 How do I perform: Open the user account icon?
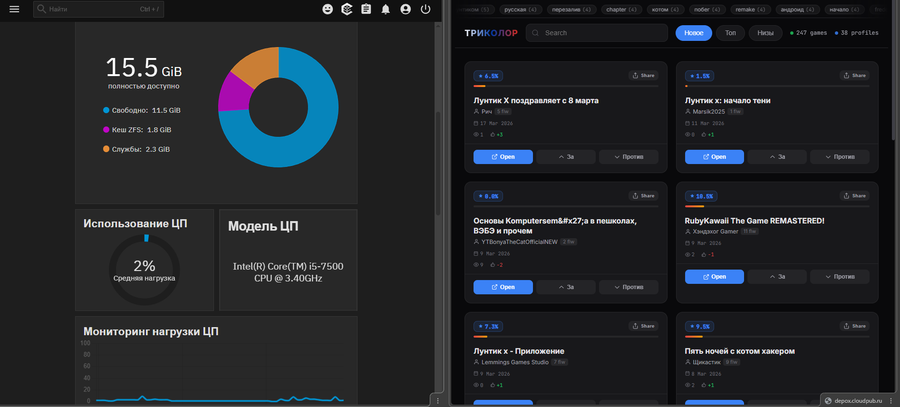(x=405, y=9)
